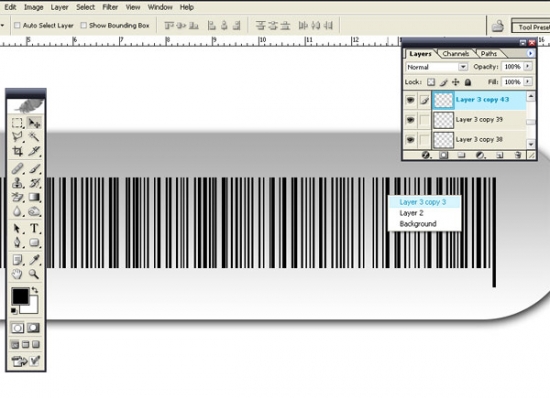This screenshot has height=398, width=550.
Task: Toggle lock all padlock icon
Action: [x=468, y=82]
